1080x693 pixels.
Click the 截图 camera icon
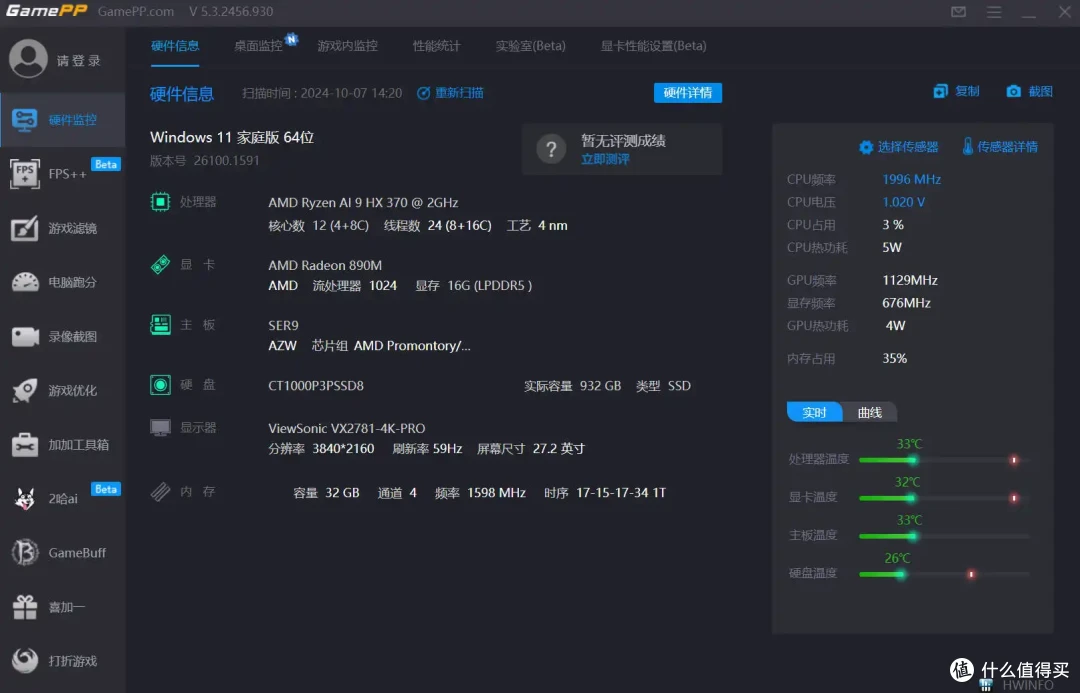(x=1013, y=91)
